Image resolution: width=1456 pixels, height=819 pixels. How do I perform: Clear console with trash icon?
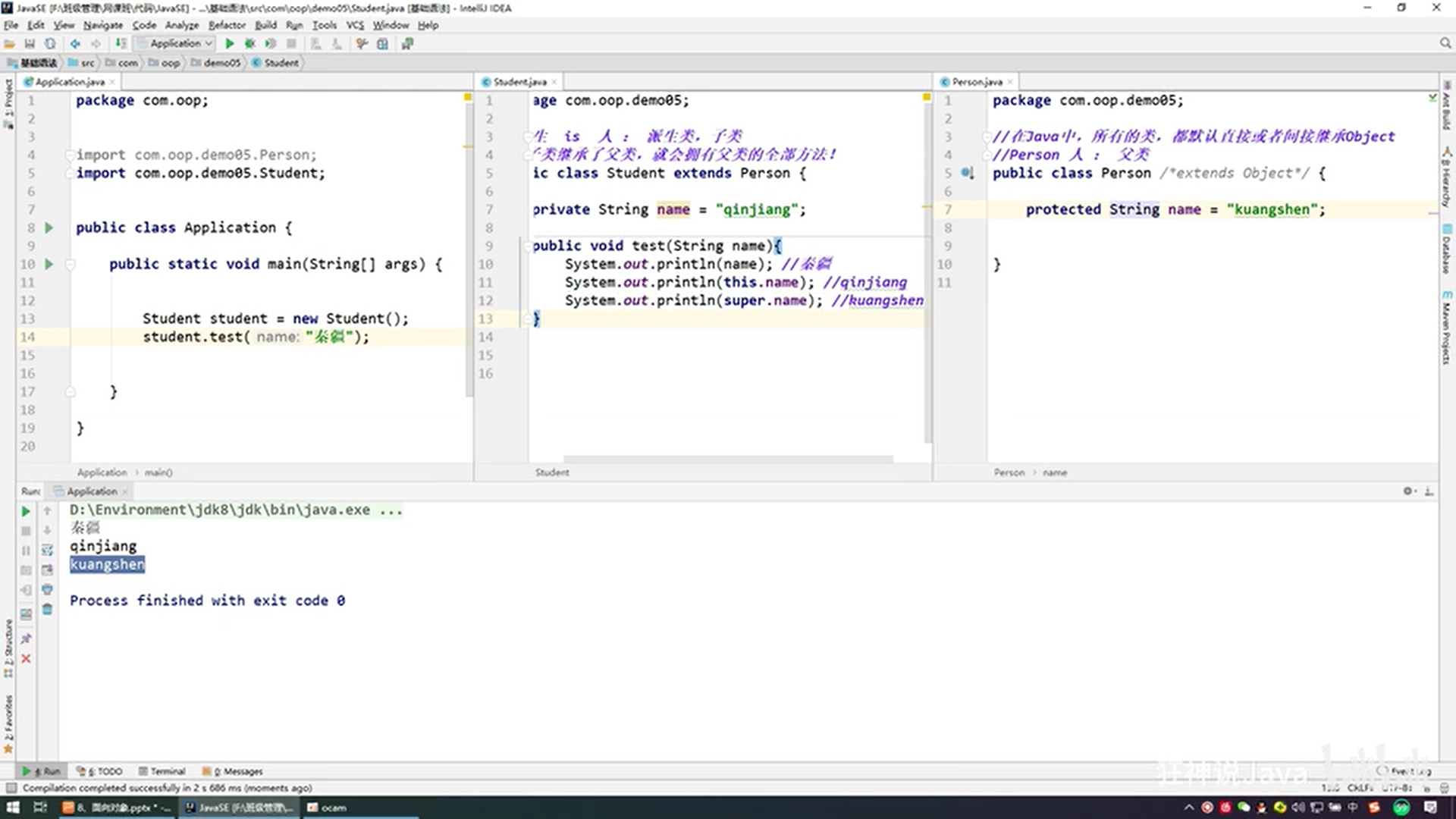coord(47,610)
